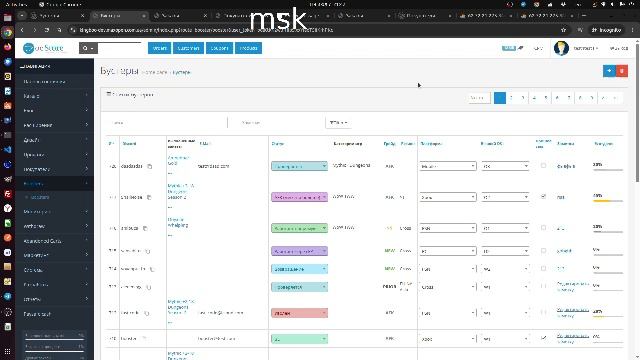
Task: Open the red status dropdown
Action: pyautogui.click(x=299, y=313)
